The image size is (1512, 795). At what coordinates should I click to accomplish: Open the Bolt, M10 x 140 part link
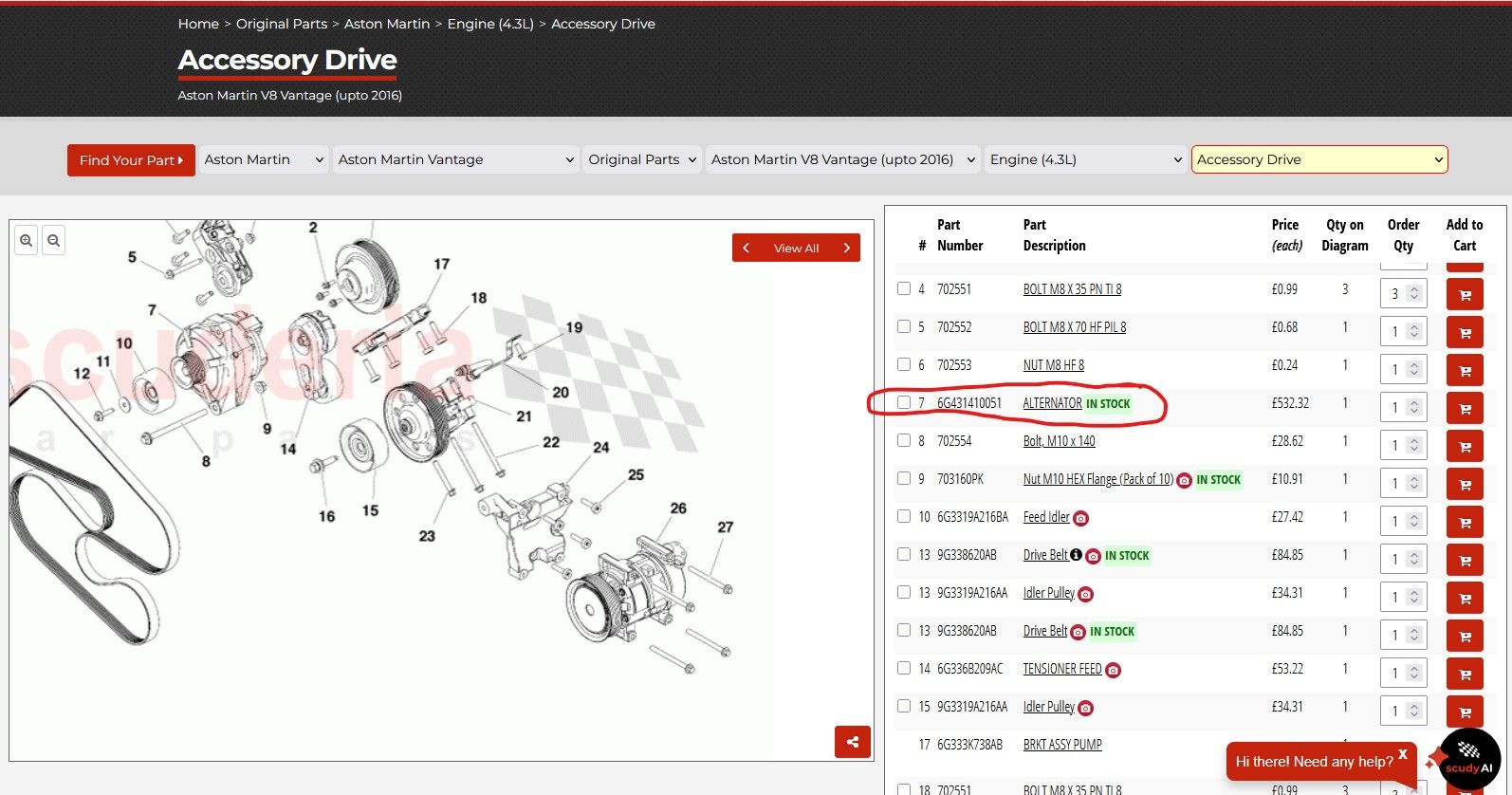[x=1059, y=441]
